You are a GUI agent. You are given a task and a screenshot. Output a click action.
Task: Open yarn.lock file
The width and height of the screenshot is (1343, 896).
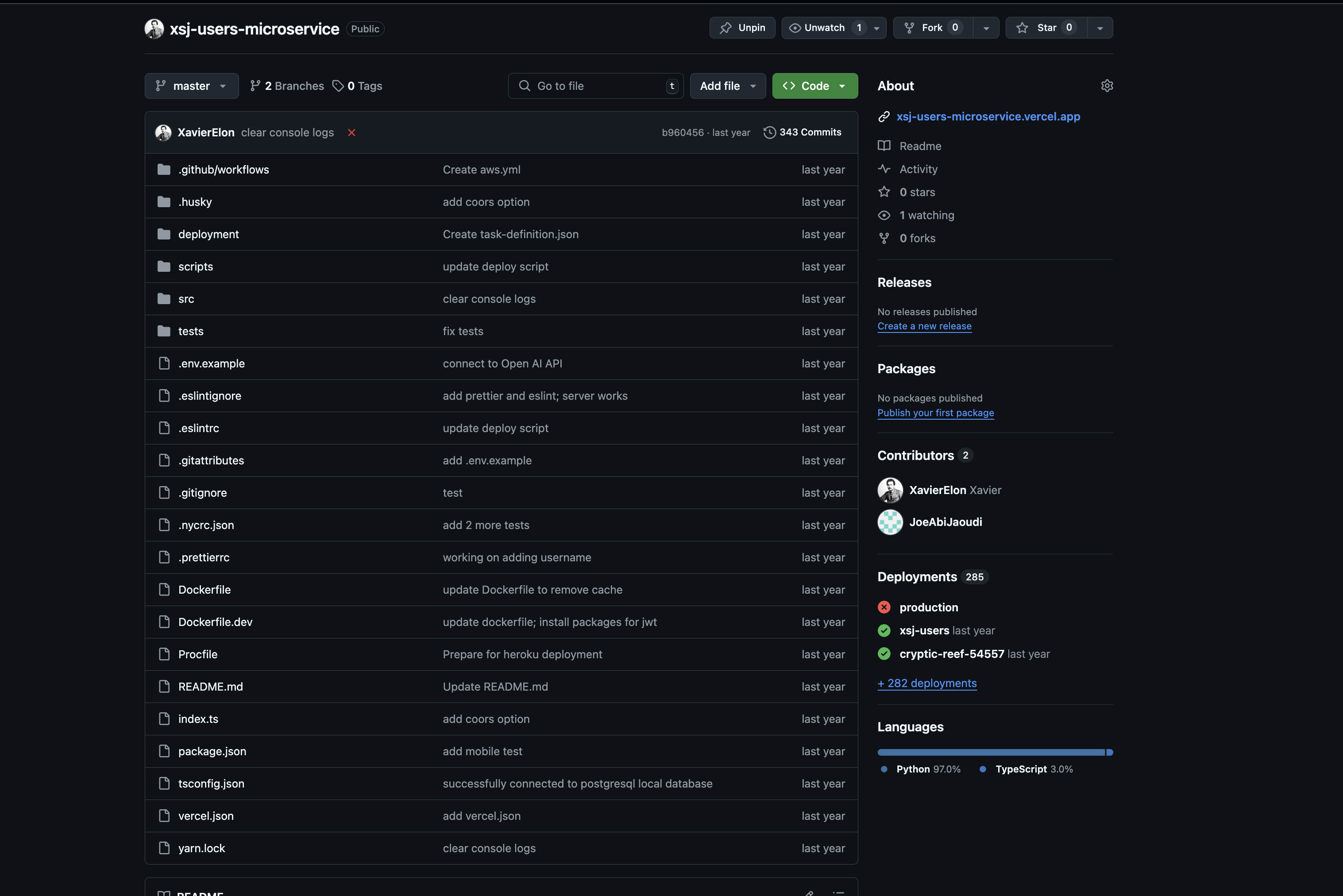tap(202, 848)
